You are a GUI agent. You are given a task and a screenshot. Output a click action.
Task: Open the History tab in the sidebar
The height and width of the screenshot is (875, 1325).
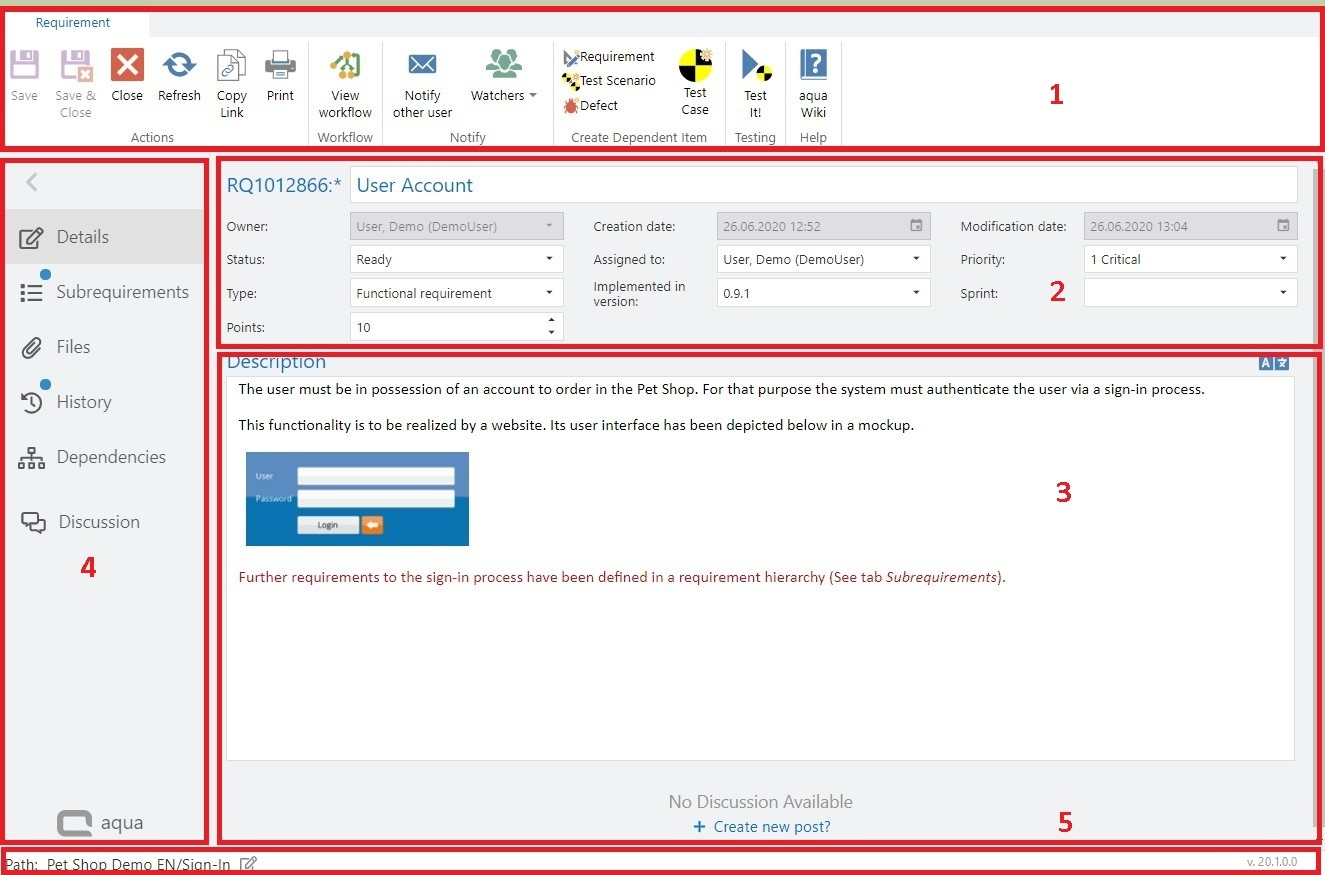(x=83, y=402)
